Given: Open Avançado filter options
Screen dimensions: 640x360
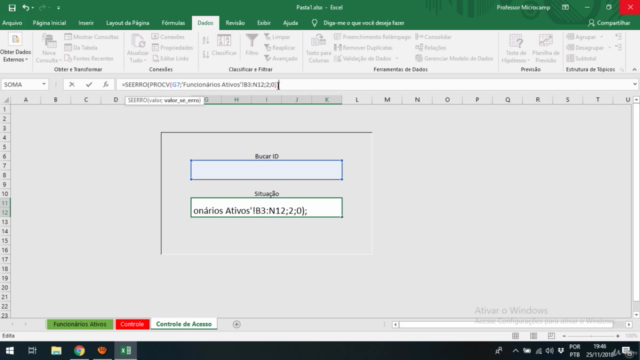Looking at the screenshot, I should click(x=281, y=58).
